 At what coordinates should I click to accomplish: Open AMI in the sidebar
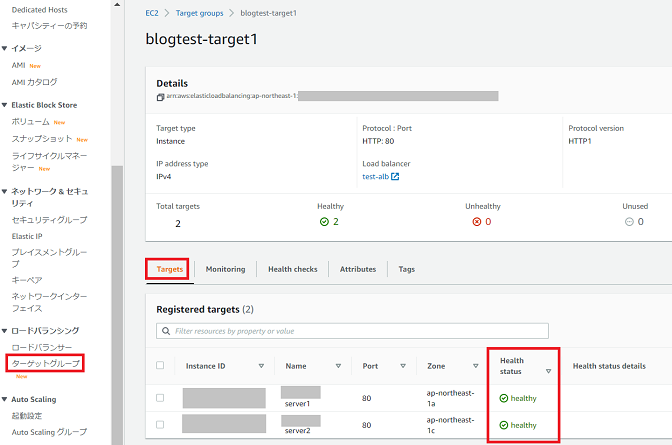coord(18,65)
